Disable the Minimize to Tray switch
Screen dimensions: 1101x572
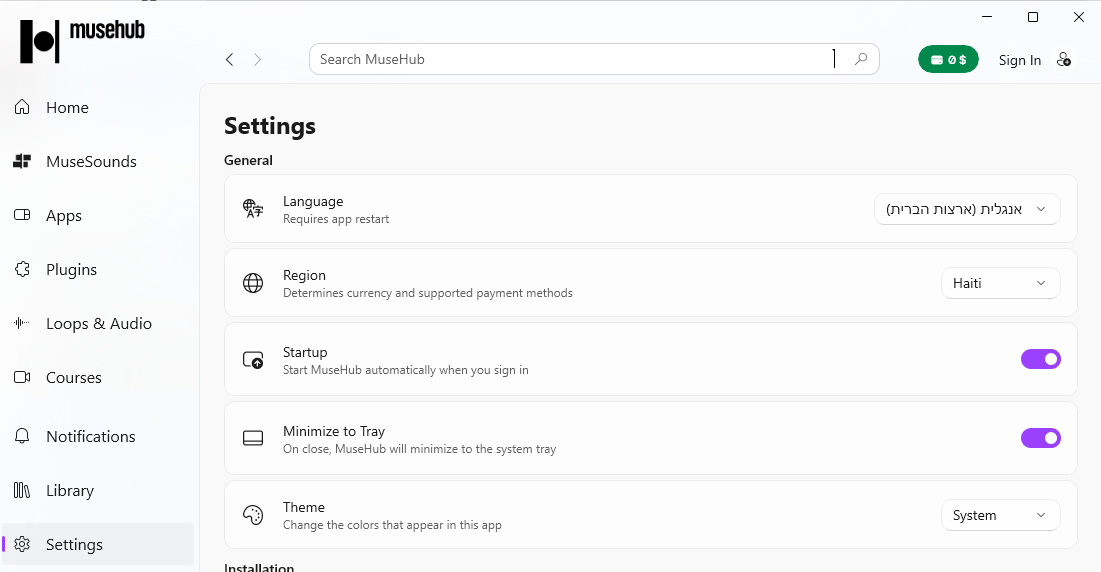[1041, 438]
